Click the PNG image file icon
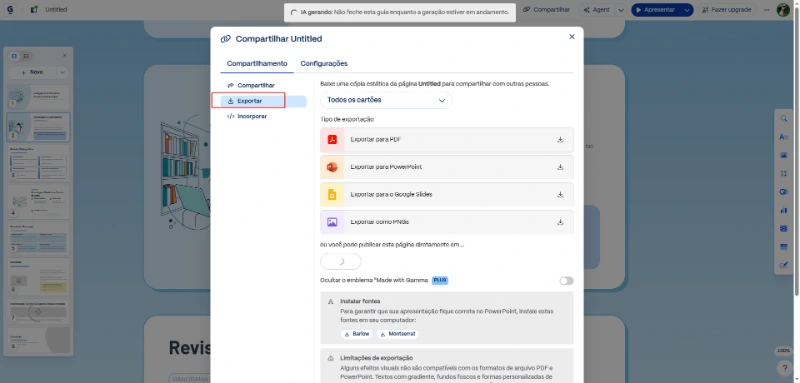The width and height of the screenshot is (800, 383). coord(332,222)
